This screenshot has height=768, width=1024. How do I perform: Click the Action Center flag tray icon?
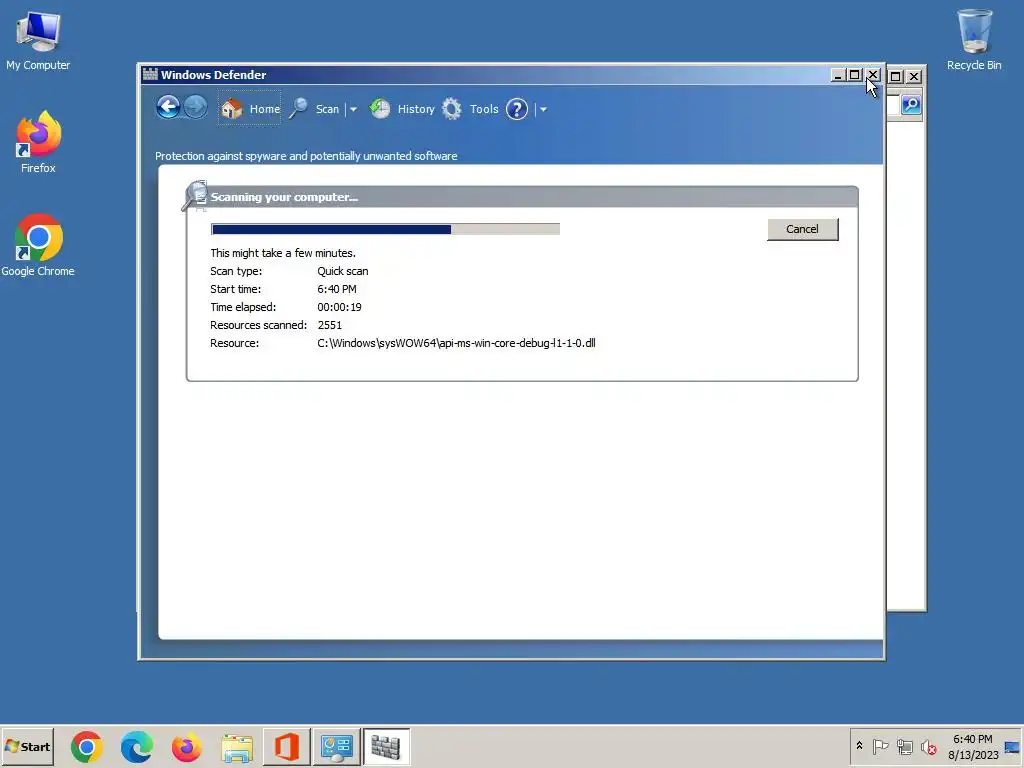coord(880,746)
